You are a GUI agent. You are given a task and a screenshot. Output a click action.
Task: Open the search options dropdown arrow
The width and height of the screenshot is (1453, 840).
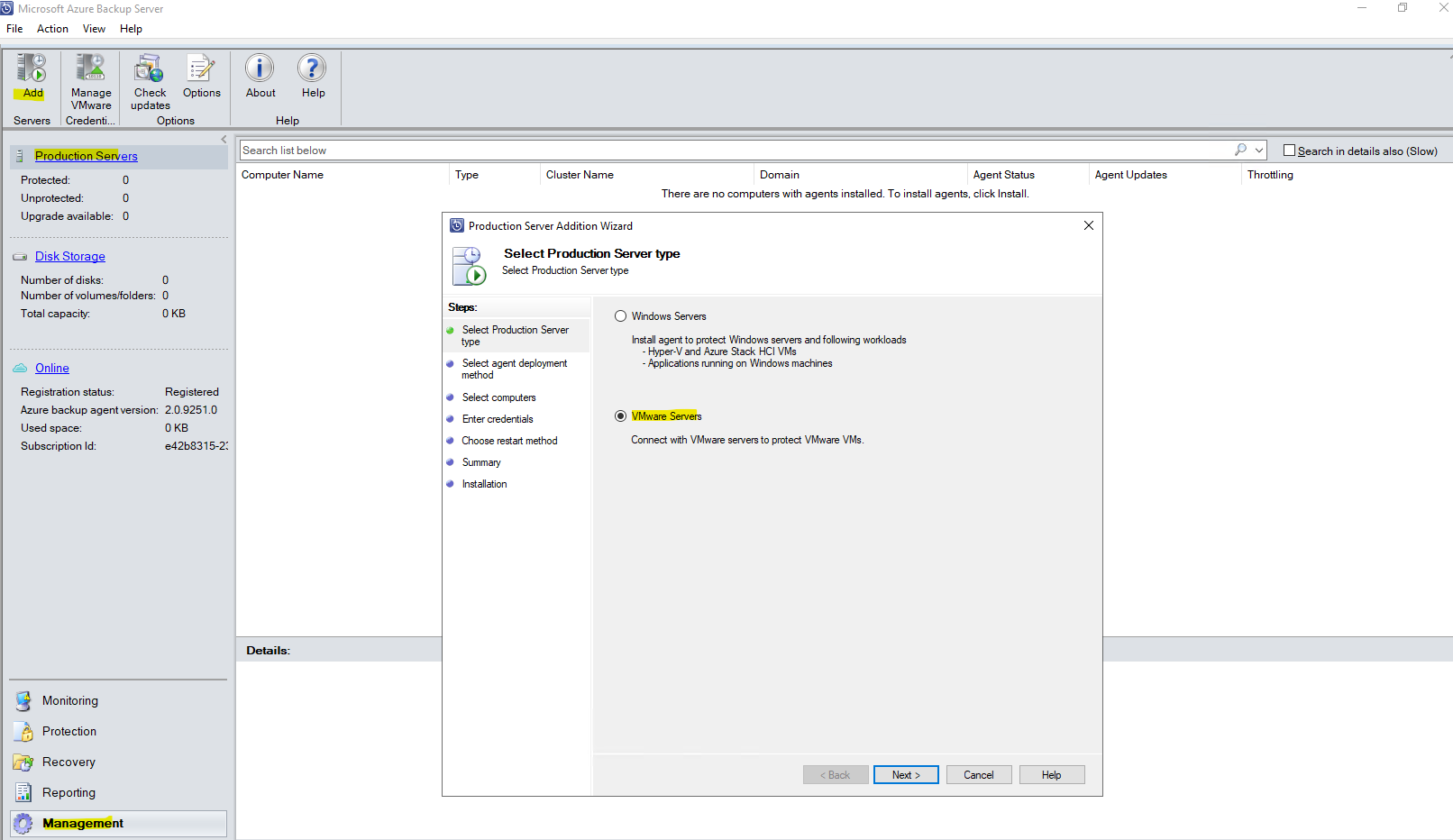[1259, 151]
